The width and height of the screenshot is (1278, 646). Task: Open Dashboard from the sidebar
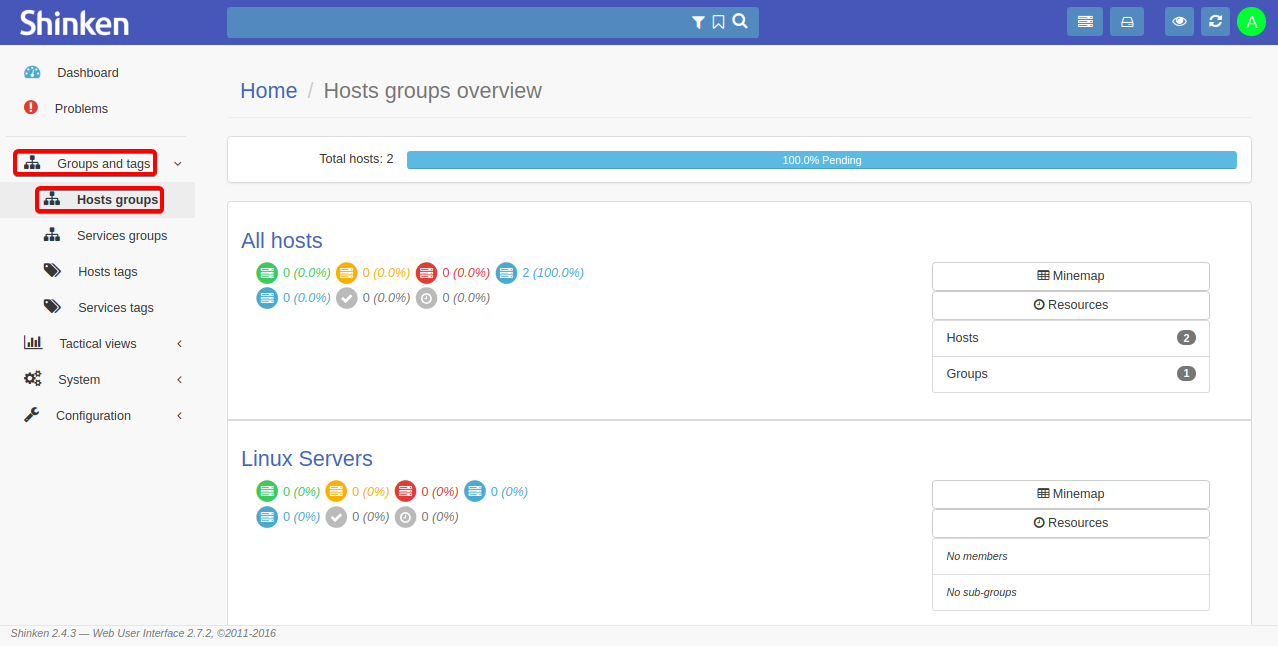[x=87, y=72]
